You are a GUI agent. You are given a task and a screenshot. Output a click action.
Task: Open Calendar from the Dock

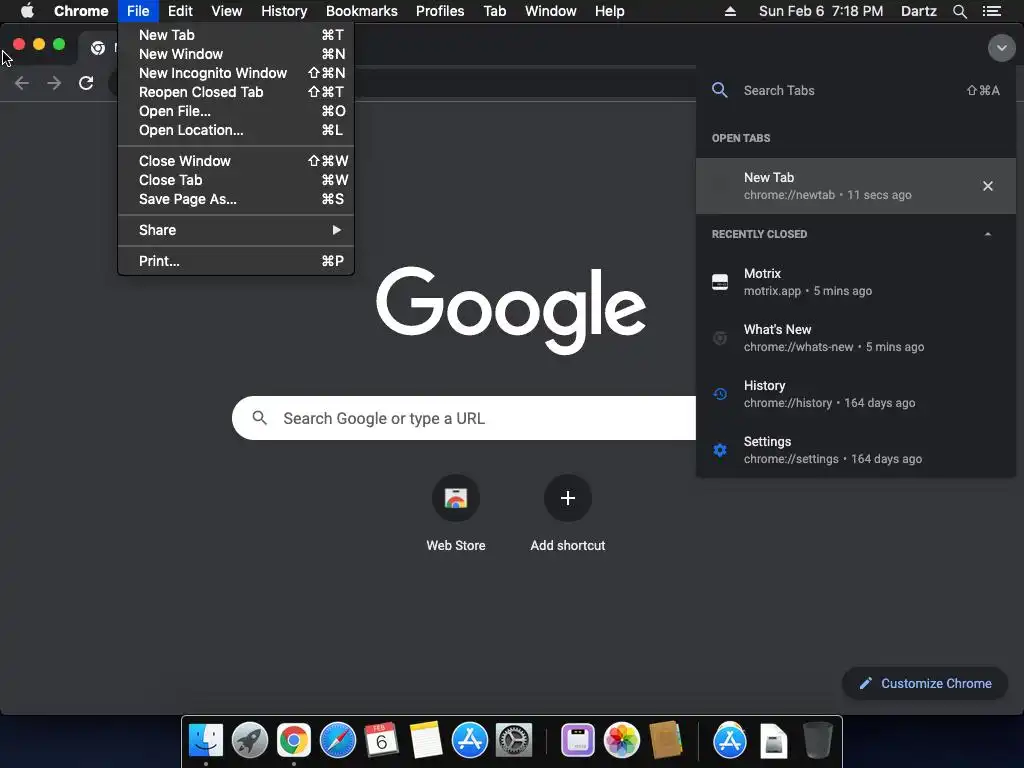381,741
